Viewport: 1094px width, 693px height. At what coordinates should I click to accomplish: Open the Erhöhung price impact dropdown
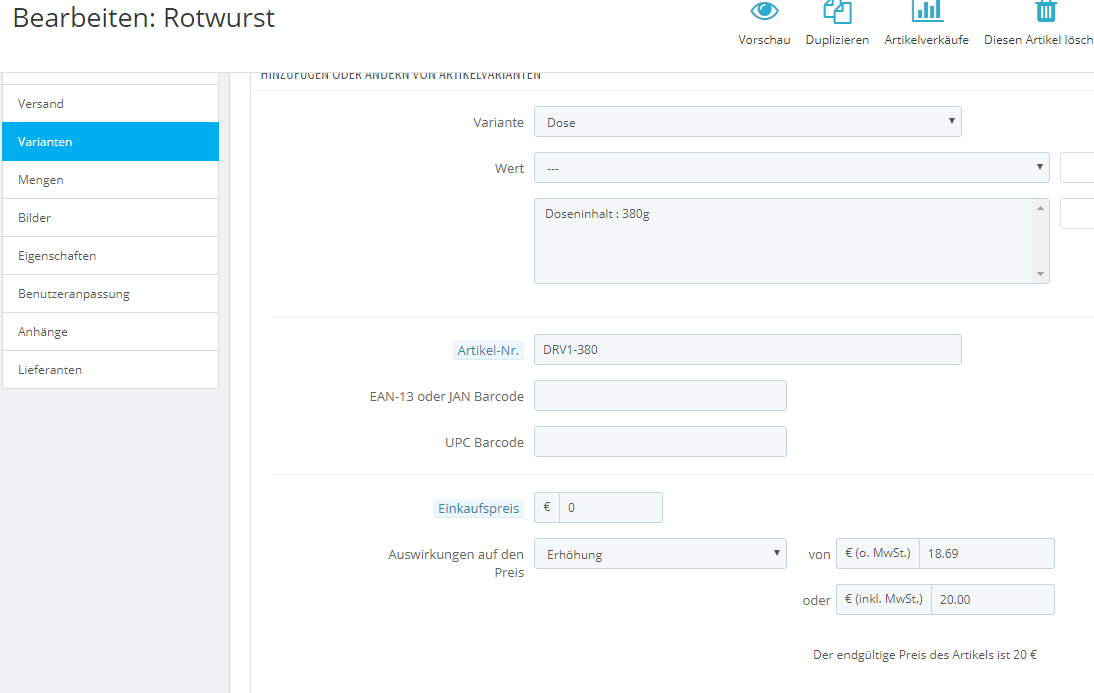coord(660,554)
